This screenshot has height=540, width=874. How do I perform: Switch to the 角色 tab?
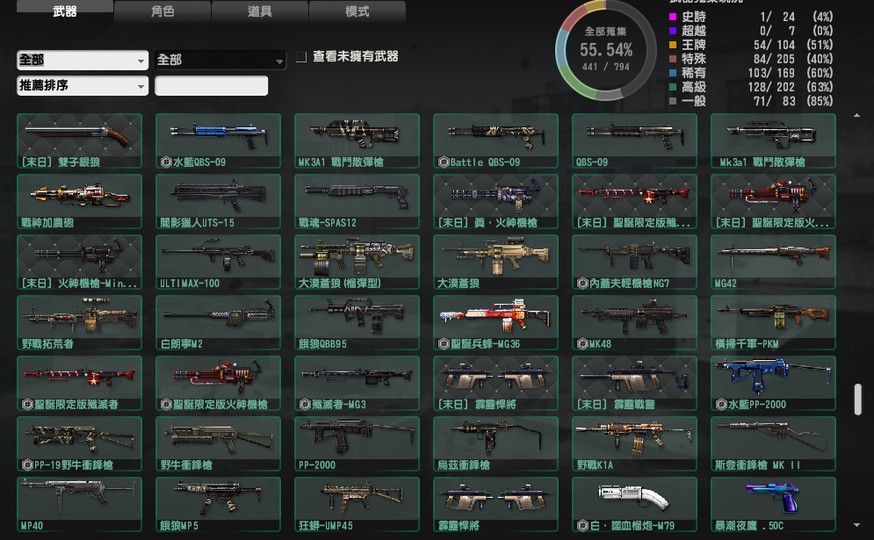pos(161,12)
